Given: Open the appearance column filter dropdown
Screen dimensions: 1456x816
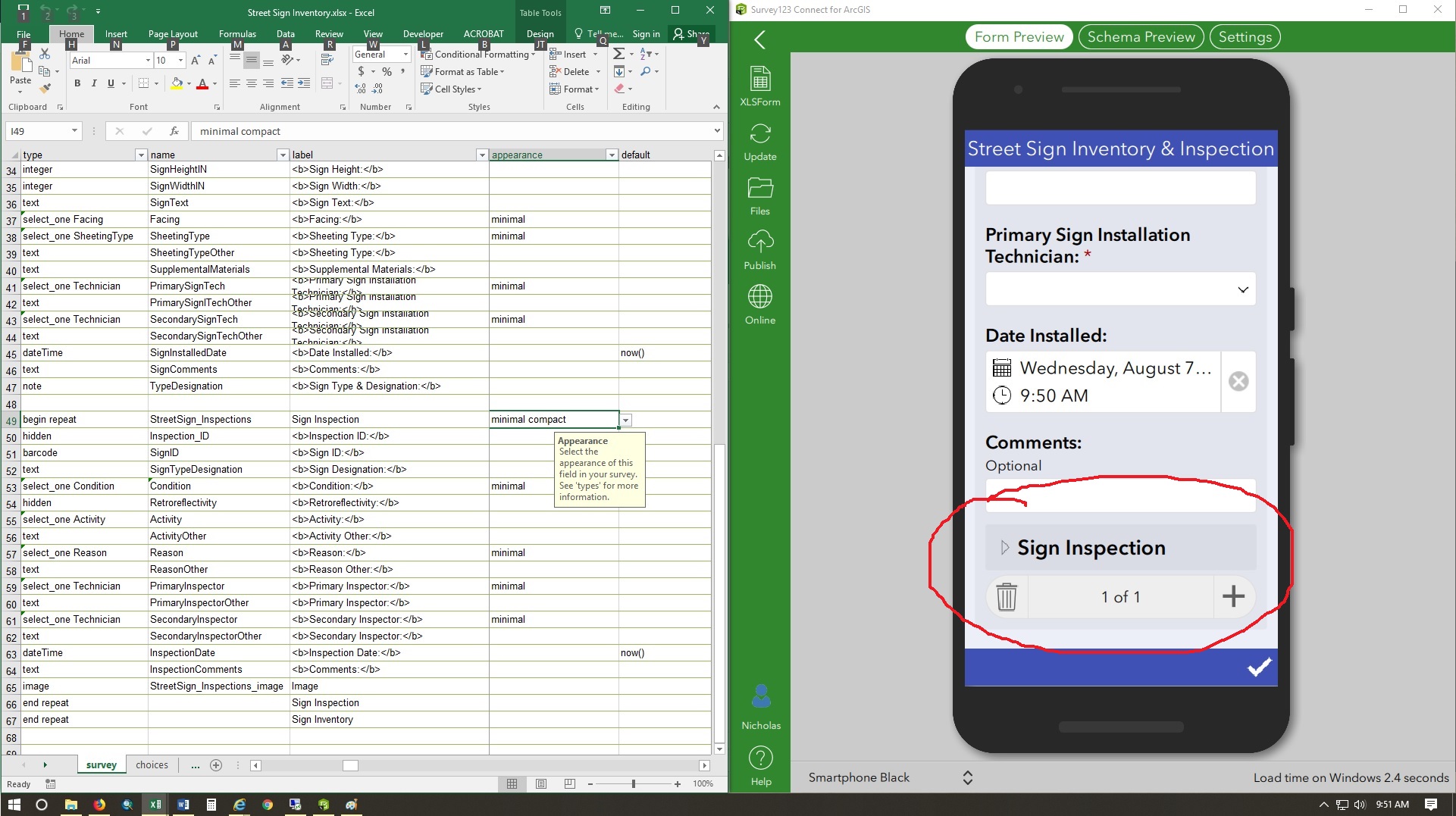Looking at the screenshot, I should pos(612,155).
